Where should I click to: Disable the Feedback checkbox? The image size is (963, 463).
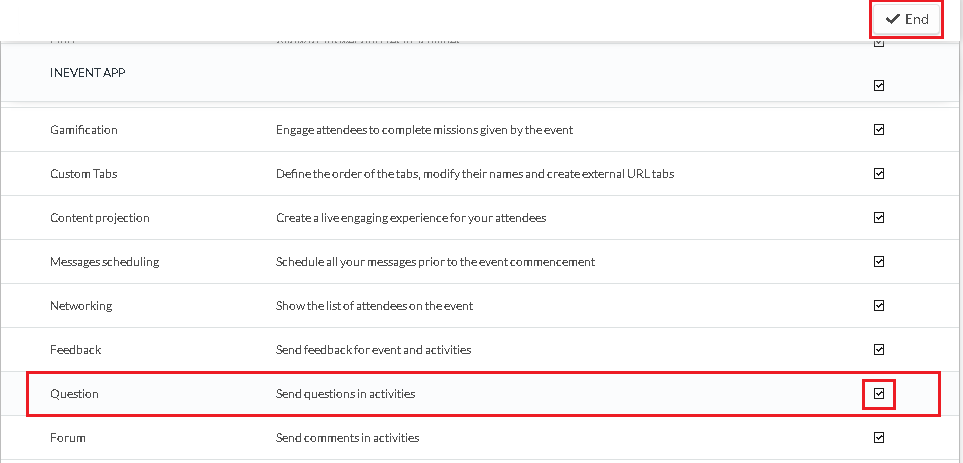click(x=879, y=349)
